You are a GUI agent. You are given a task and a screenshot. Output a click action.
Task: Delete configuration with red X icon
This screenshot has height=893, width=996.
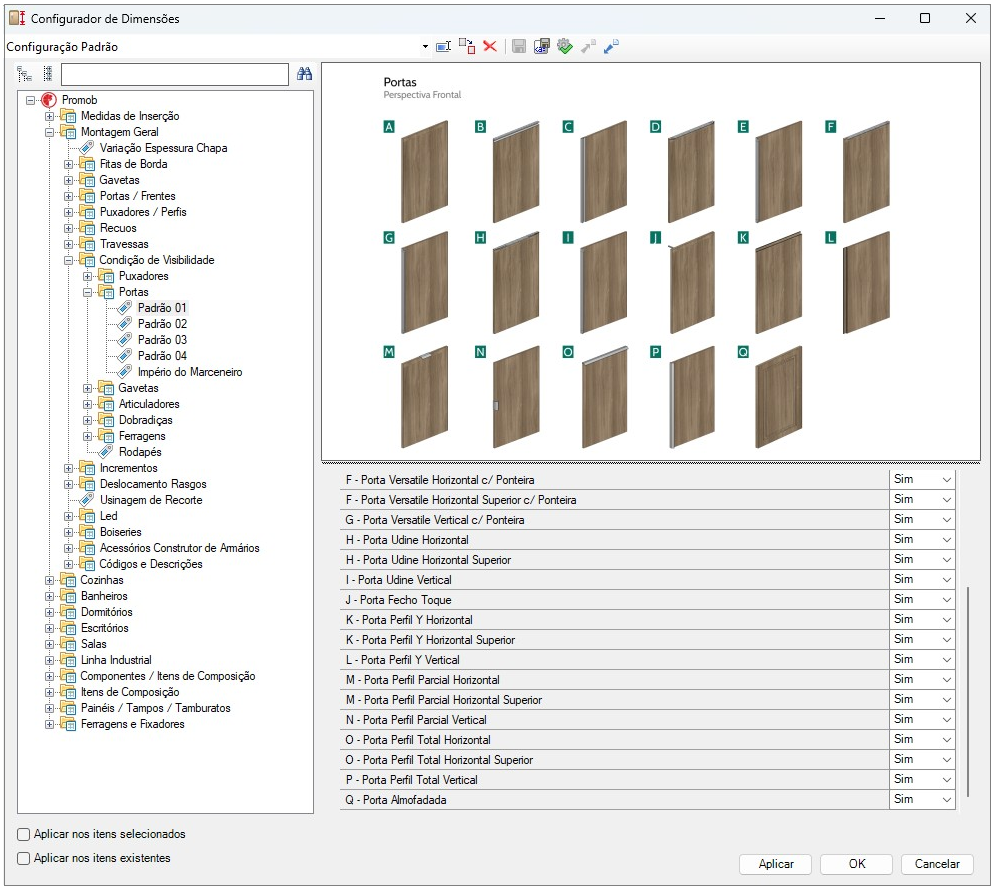[x=490, y=46]
